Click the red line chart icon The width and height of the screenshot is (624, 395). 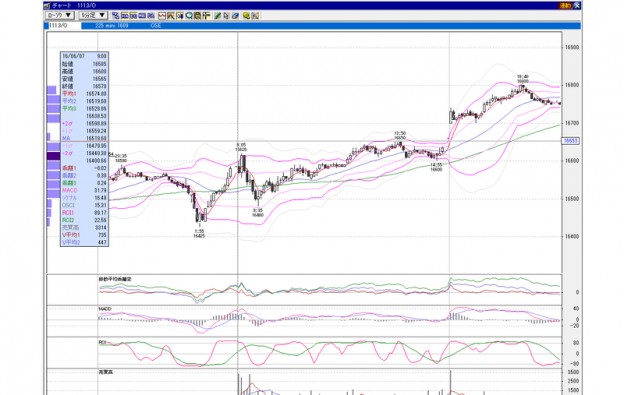pyautogui.click(x=162, y=16)
